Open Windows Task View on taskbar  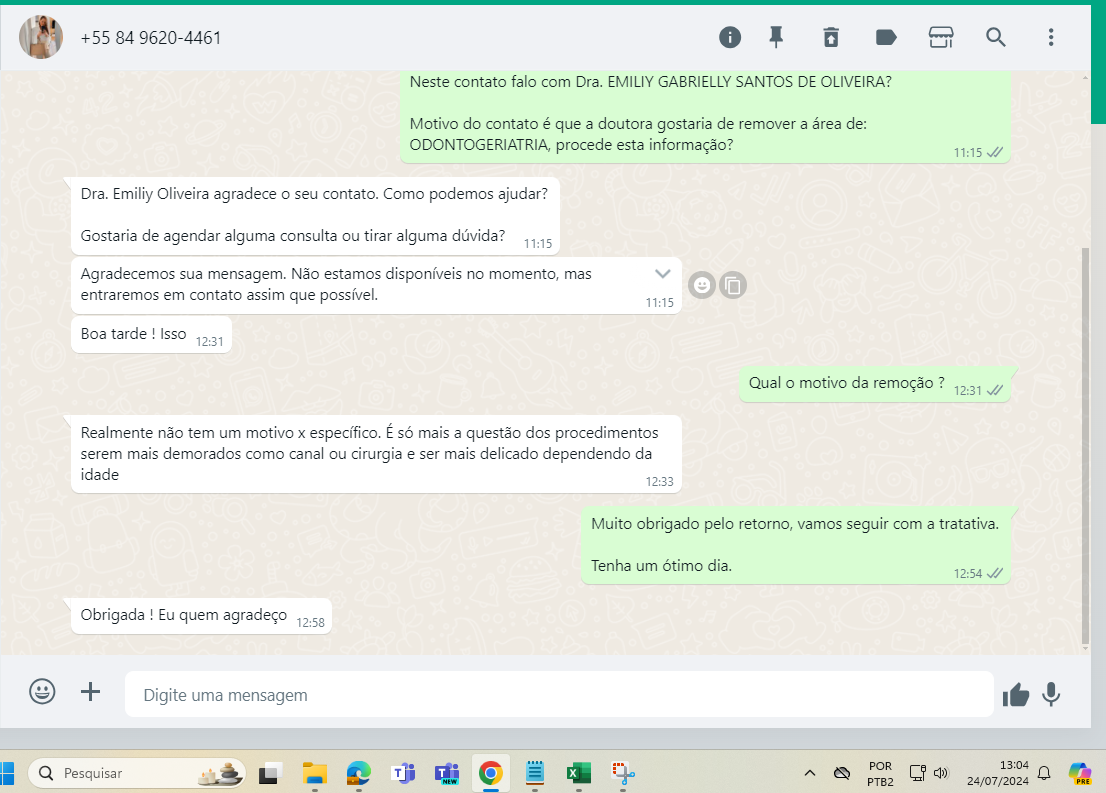[269, 773]
